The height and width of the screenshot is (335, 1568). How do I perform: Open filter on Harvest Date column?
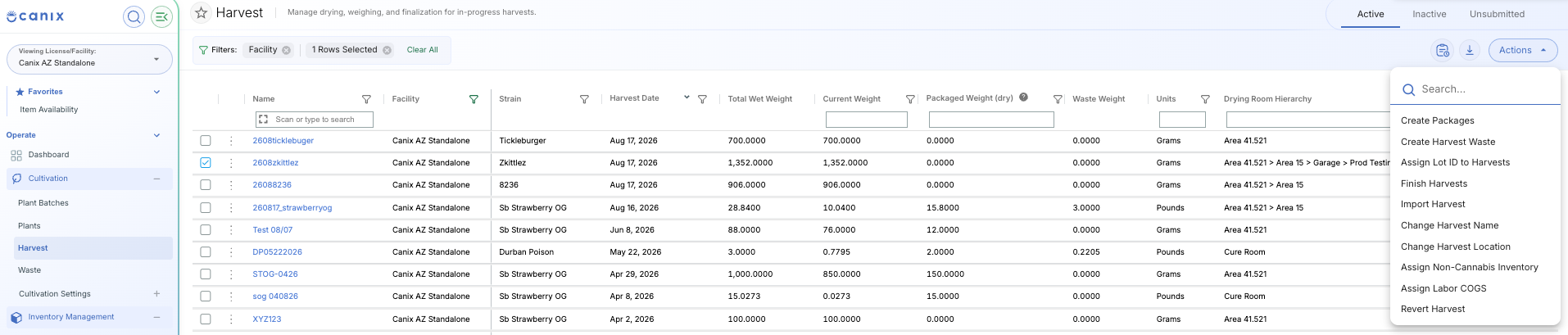[x=702, y=99]
